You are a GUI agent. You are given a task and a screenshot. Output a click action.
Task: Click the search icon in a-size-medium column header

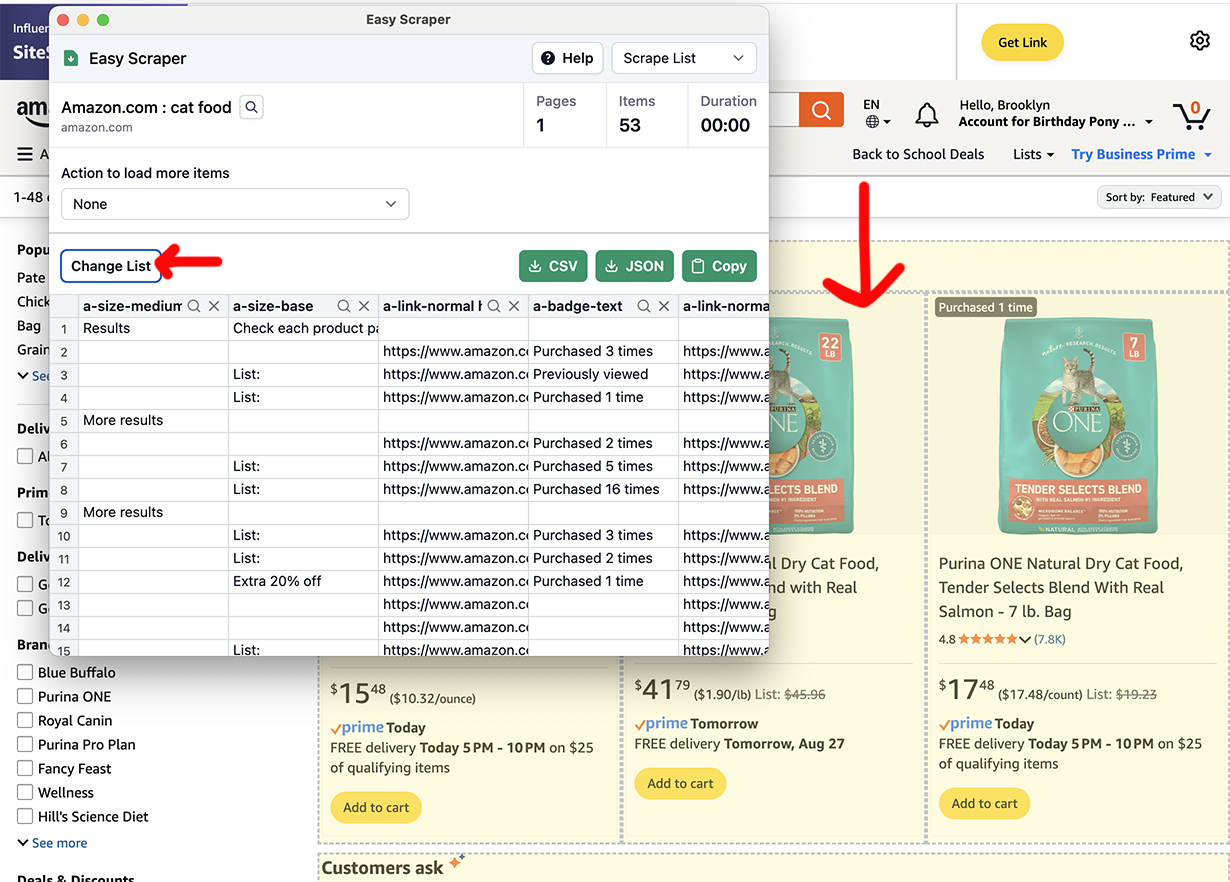194,307
